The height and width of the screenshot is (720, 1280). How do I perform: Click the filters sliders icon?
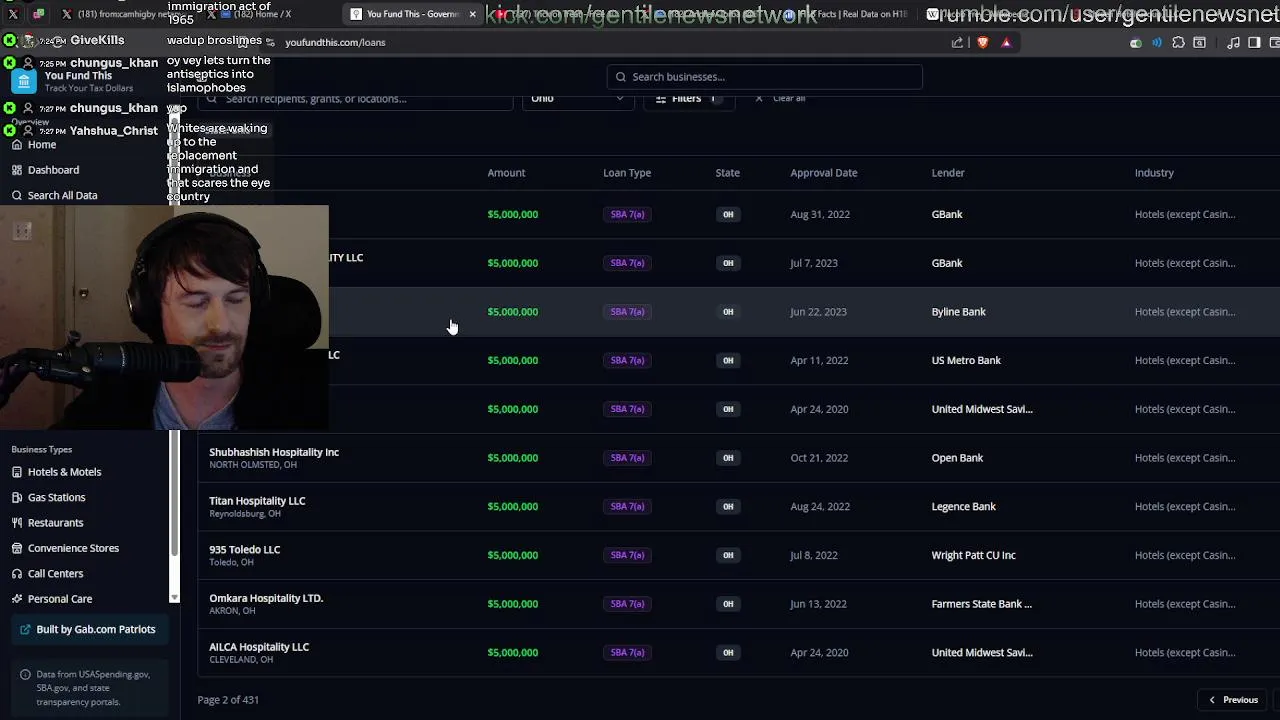click(x=661, y=99)
